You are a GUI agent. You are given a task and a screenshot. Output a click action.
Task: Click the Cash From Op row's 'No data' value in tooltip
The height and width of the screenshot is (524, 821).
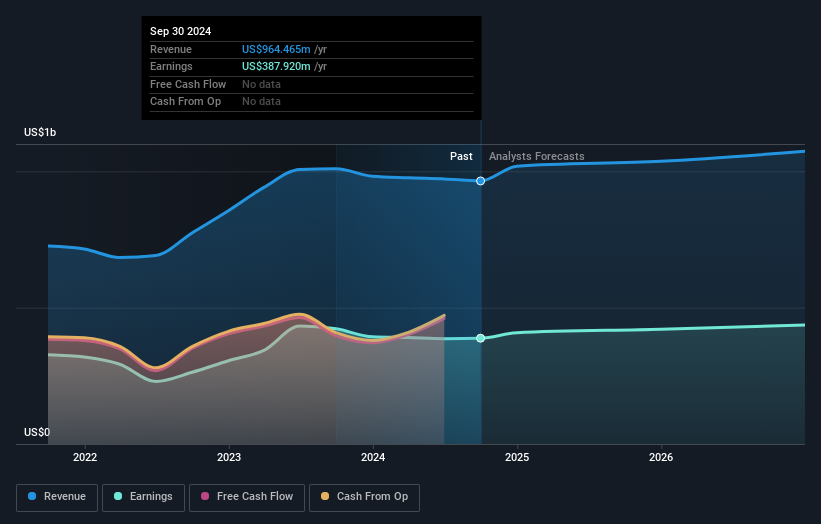click(x=261, y=102)
